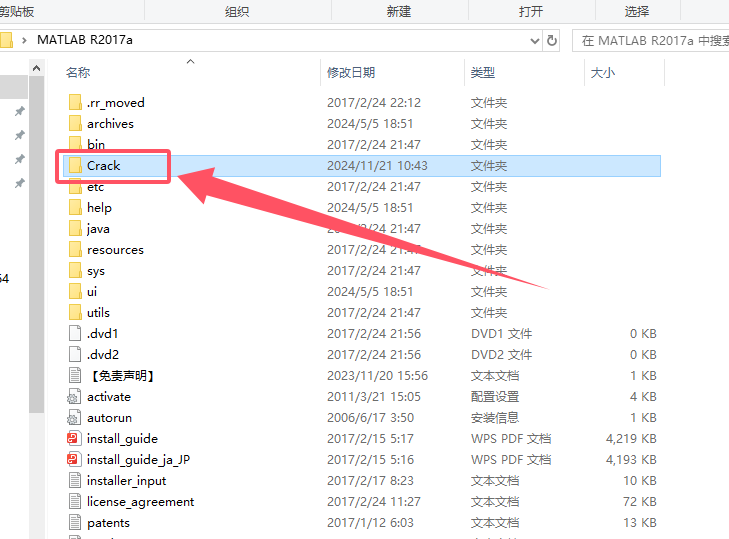Click the 2023/11/20 15:56 date cell

[x=377, y=376]
